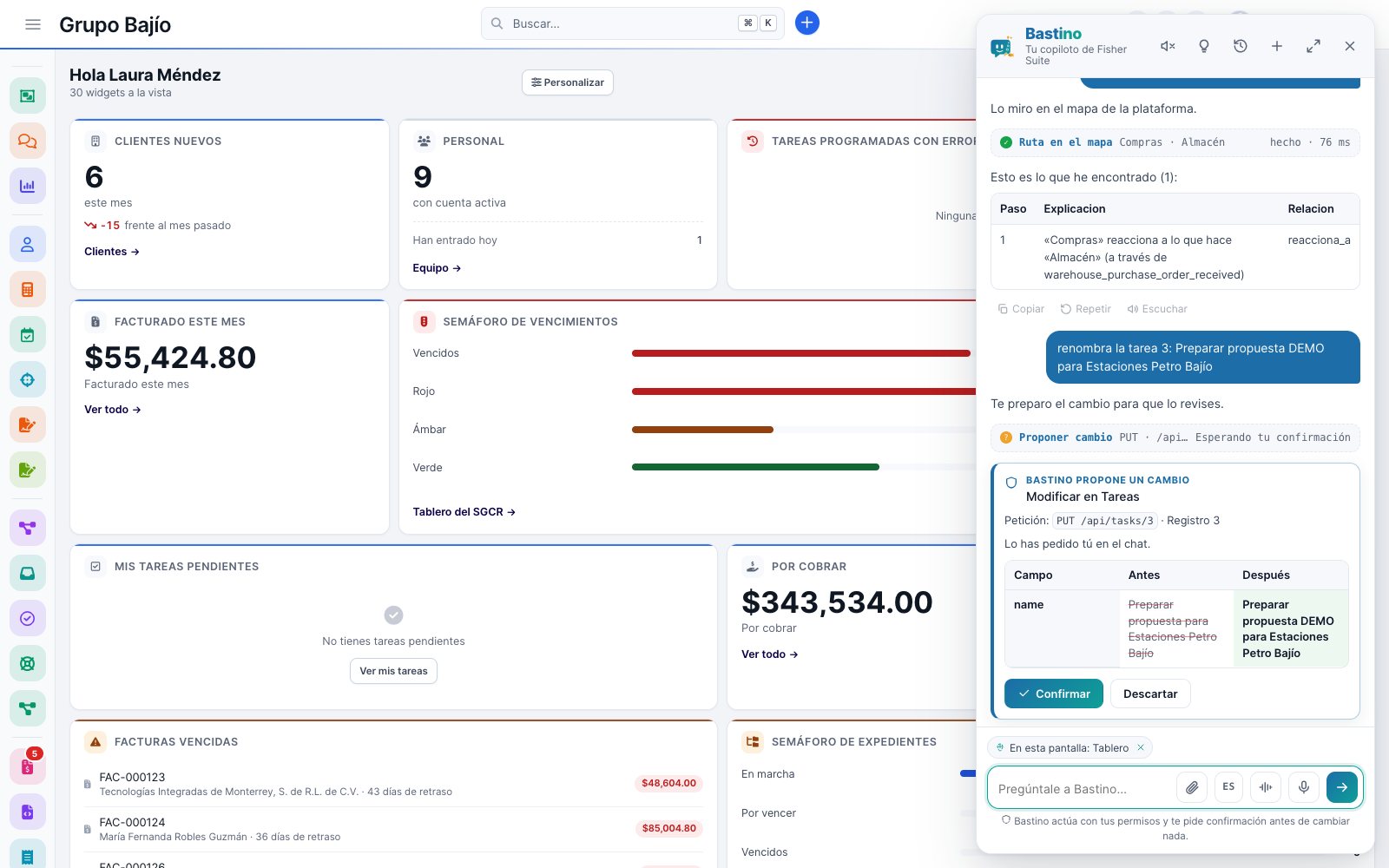Image resolution: width=1389 pixels, height=868 pixels.
Task: Open the hamburger menu beside Grupo Bajío
Action: (33, 24)
